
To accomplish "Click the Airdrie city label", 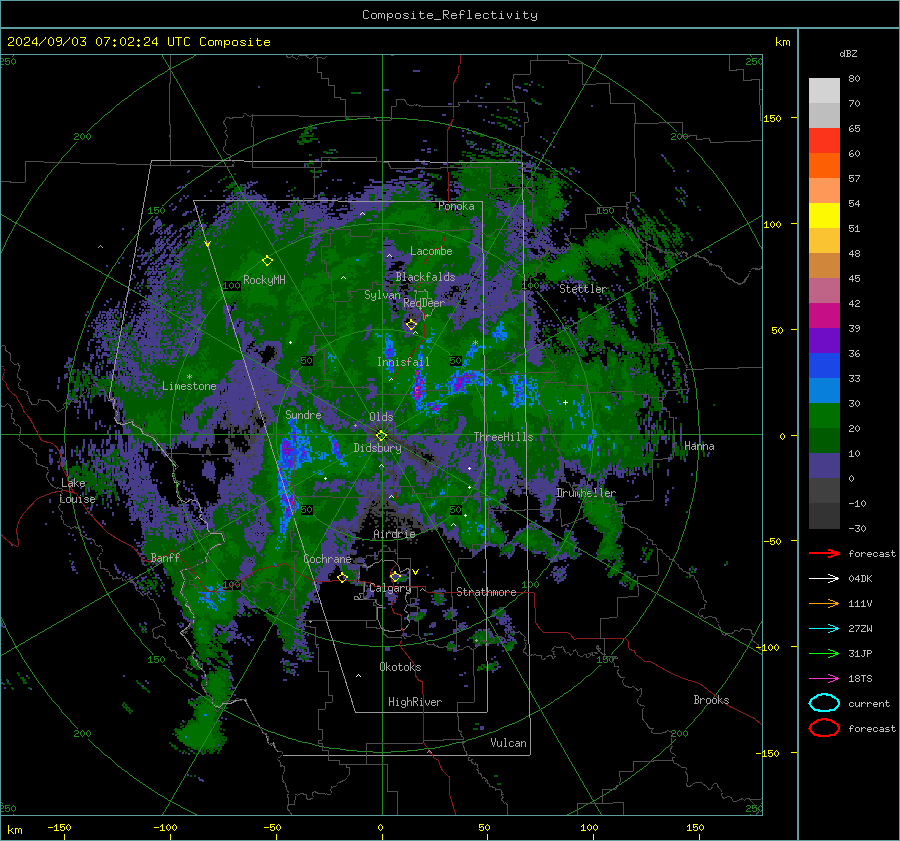I will pyautogui.click(x=394, y=534).
